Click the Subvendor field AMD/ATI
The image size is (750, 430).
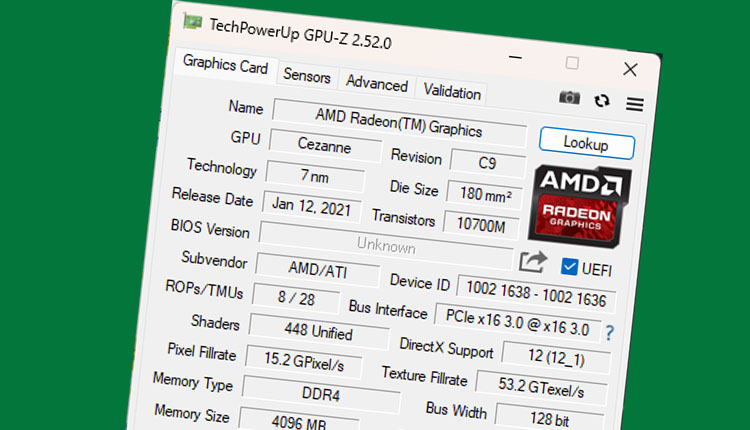click(318, 270)
